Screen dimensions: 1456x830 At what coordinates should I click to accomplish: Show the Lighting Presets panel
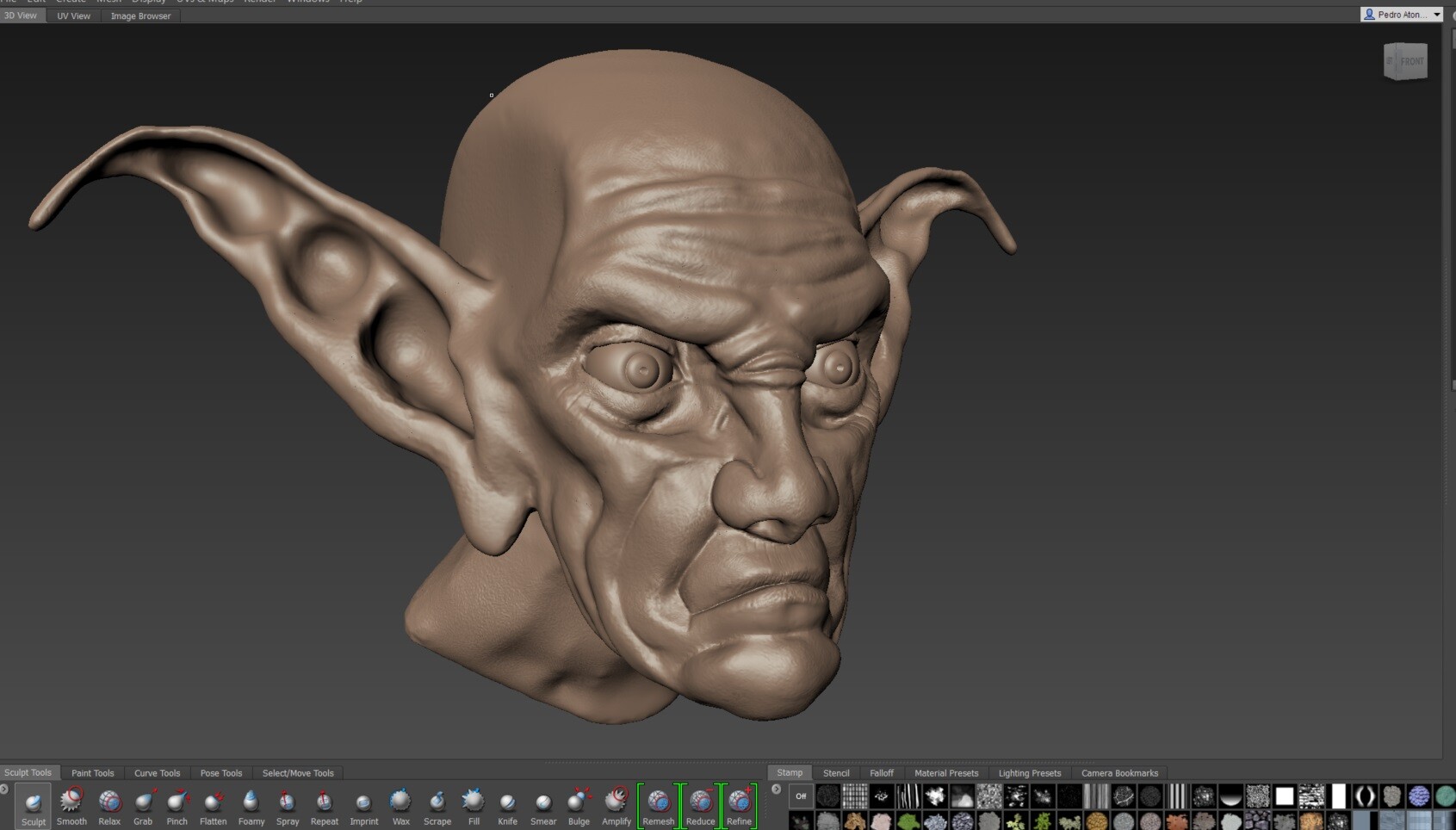tap(1029, 772)
